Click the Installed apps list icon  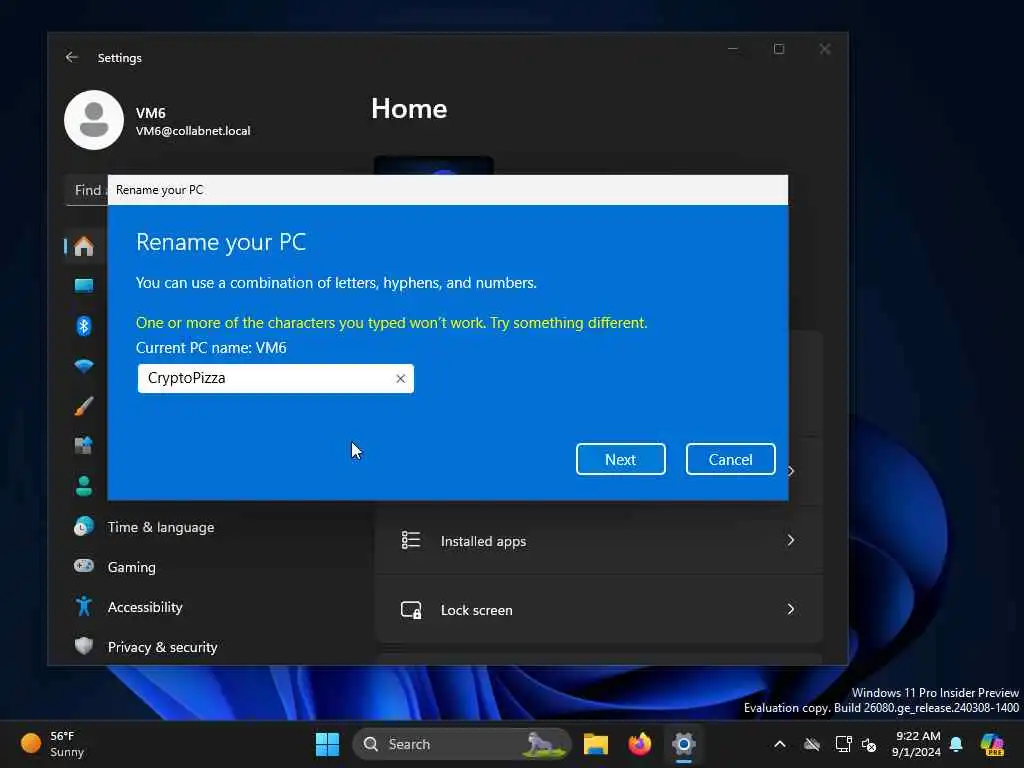coord(411,540)
